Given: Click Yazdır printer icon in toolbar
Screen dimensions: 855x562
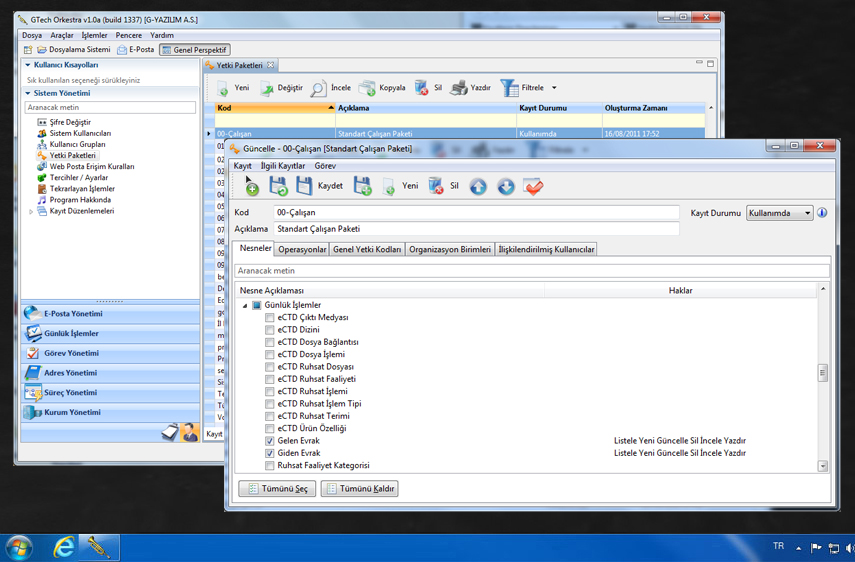Looking at the screenshot, I should (459, 88).
